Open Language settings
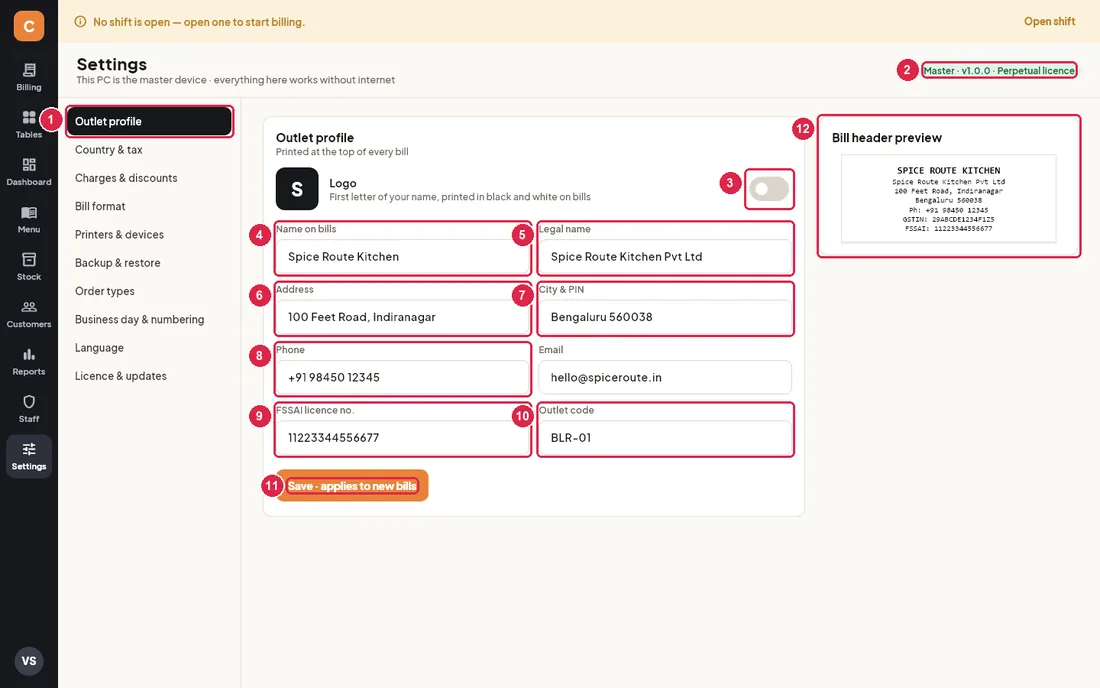Image resolution: width=1100 pixels, height=688 pixels. 149,348
